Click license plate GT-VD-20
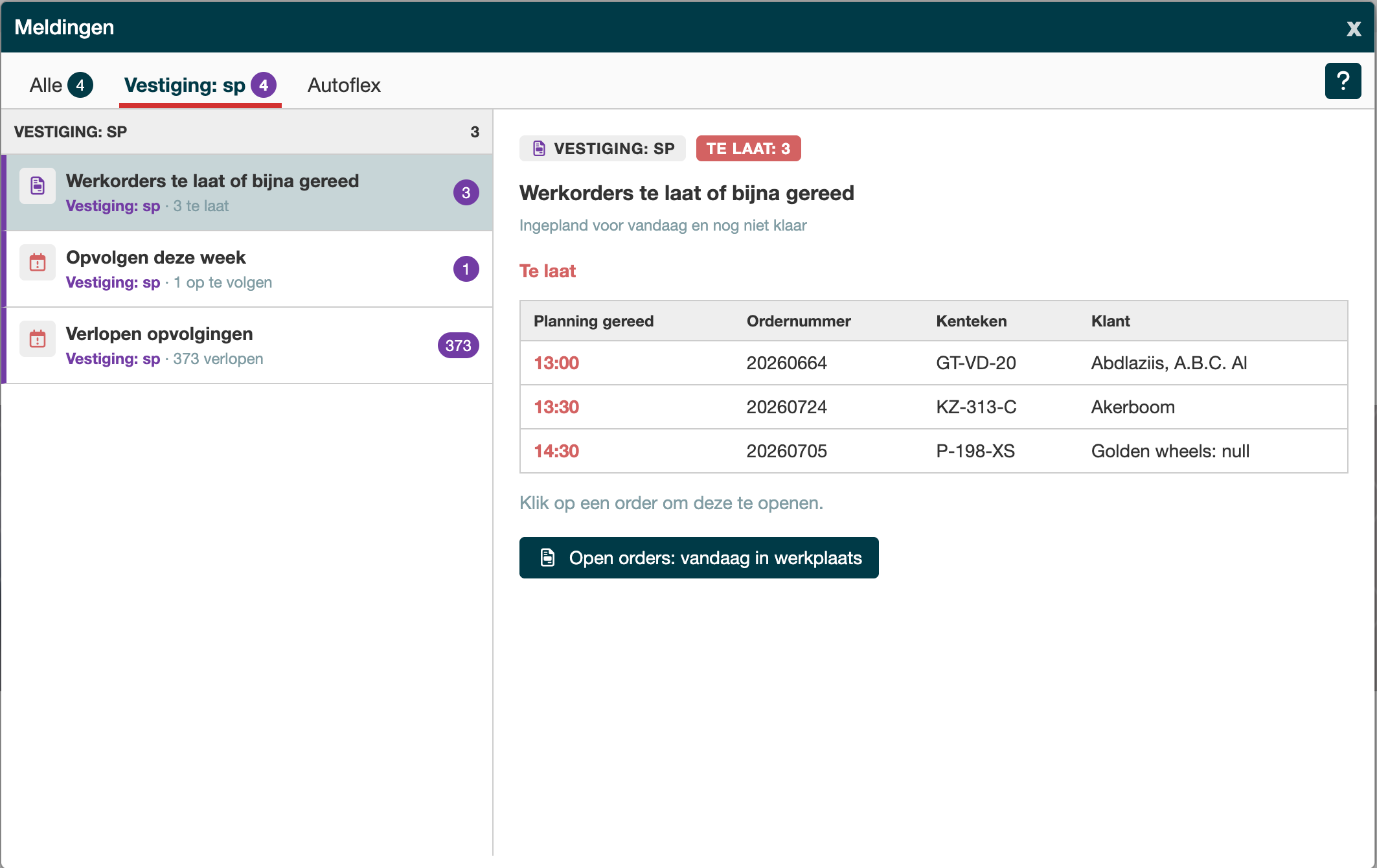Screen dimensions: 1377x868 tap(976, 363)
